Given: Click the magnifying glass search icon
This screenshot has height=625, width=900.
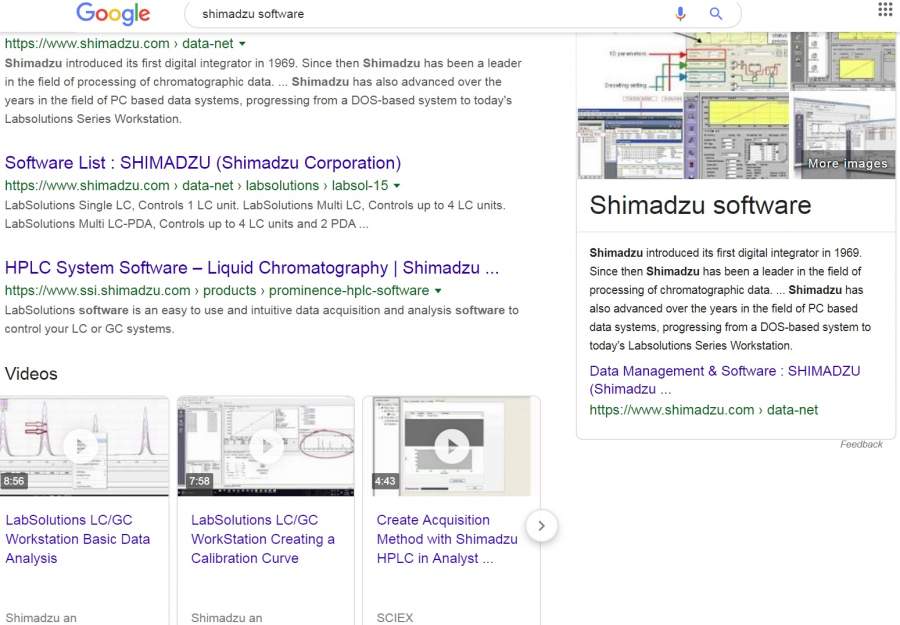Looking at the screenshot, I should 716,14.
